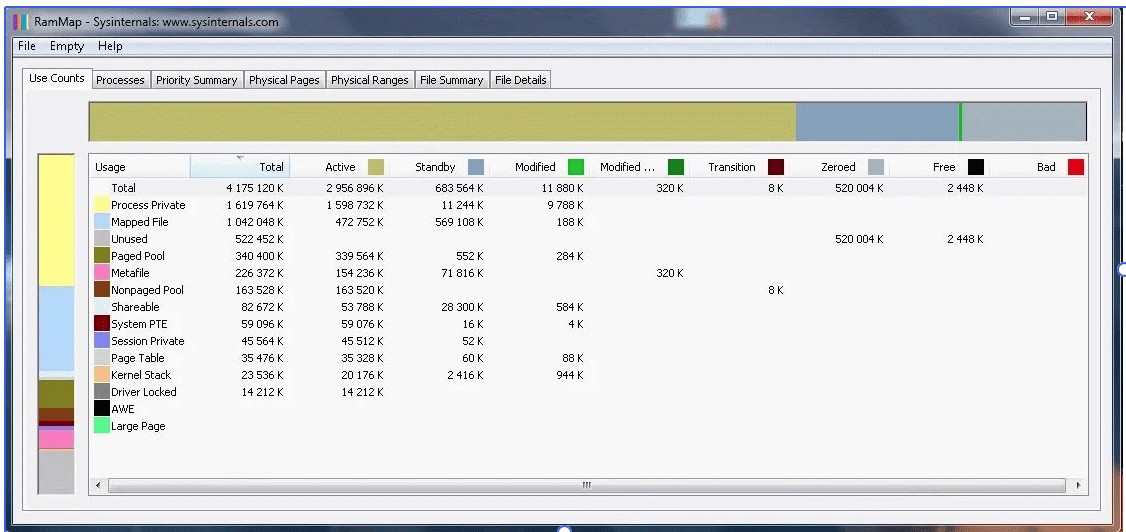Click the red Bad column swatch

(x=1075, y=167)
